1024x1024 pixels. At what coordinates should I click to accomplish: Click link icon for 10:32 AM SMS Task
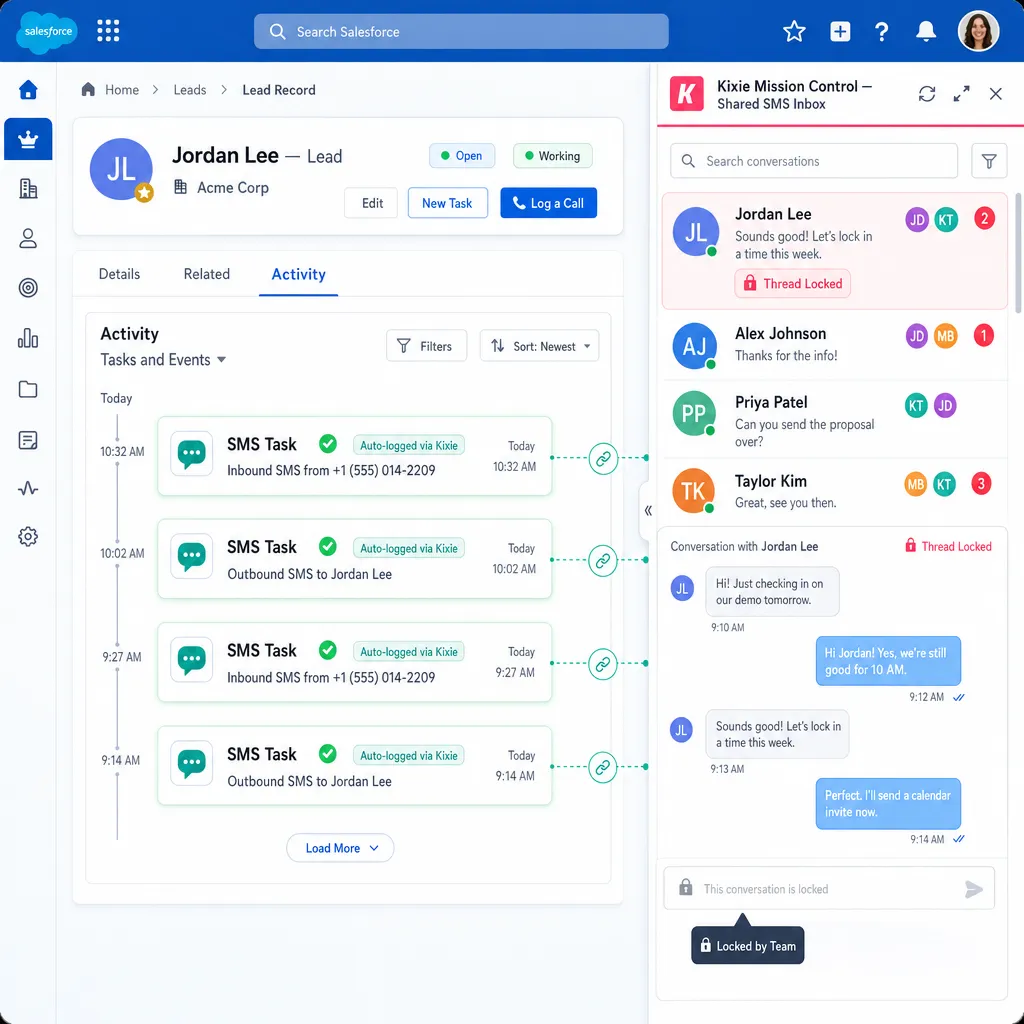(603, 458)
